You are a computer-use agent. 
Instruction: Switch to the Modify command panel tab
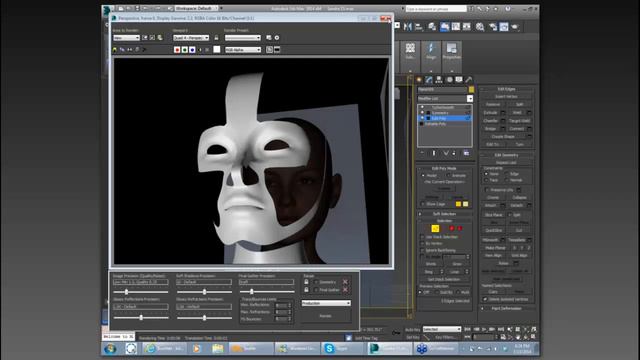(429, 80)
